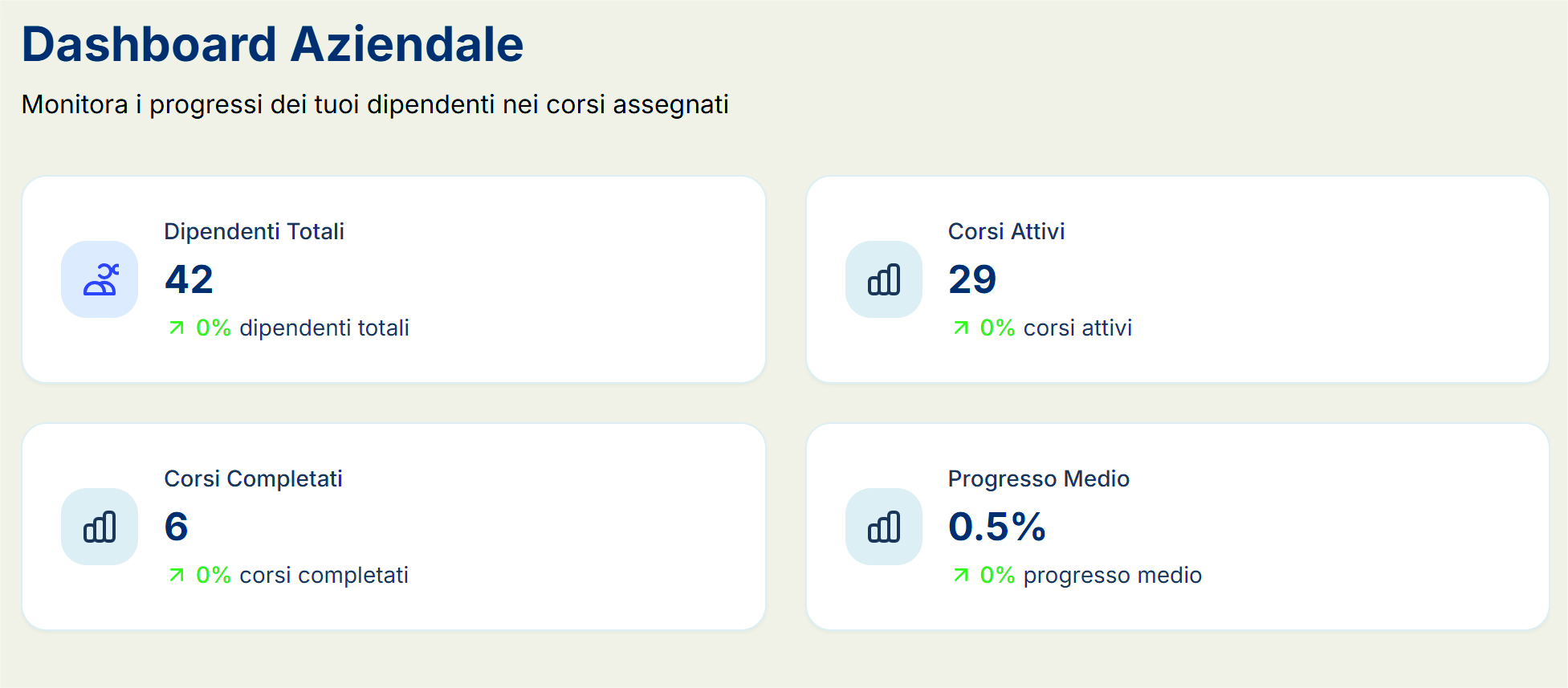1568x688 pixels.
Task: Click the number 29 active courses value
Action: (972, 279)
